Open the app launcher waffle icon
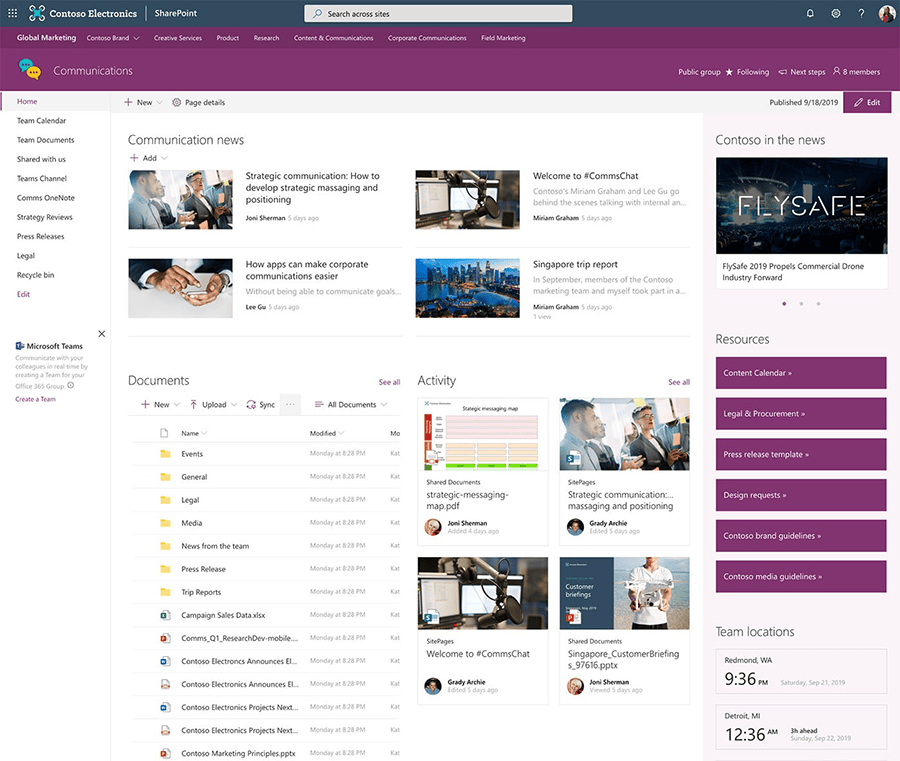Screen dimensions: 900x761 [13, 13]
